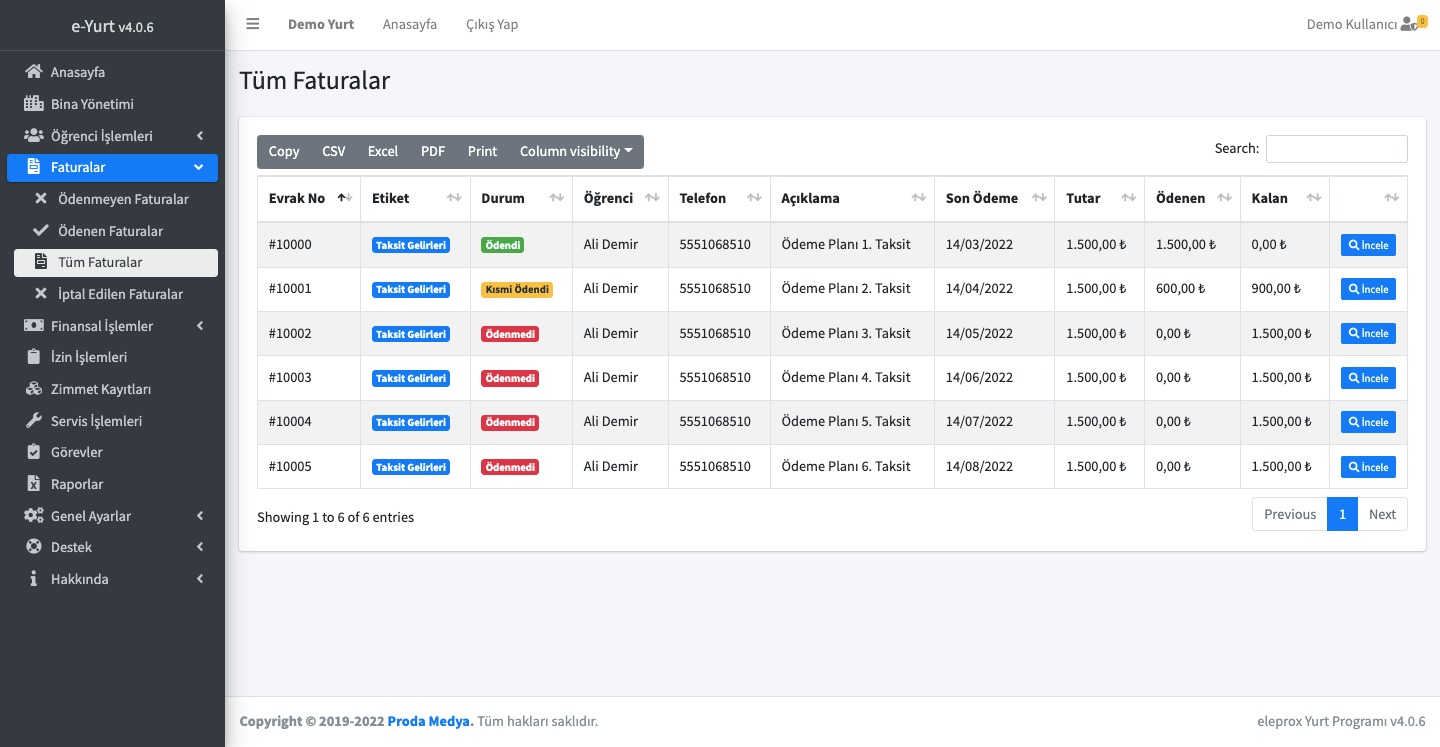Screen dimensions: 1440x747
Task: Click the Demo Kullanıcı user icon
Action: (1409, 24)
